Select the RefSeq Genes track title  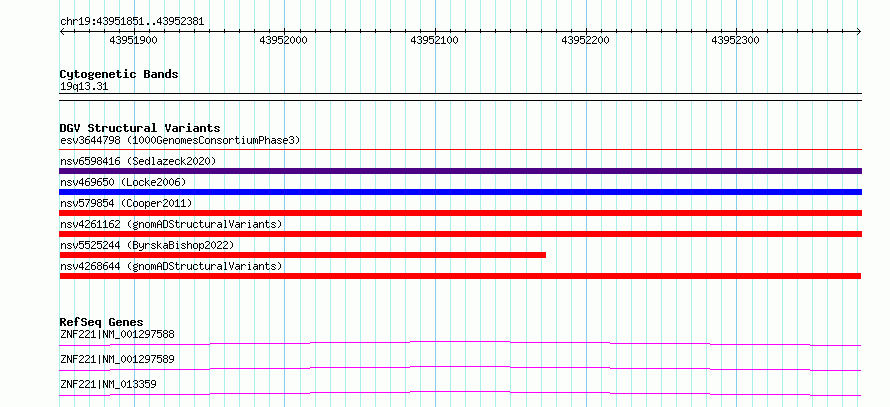(102, 322)
